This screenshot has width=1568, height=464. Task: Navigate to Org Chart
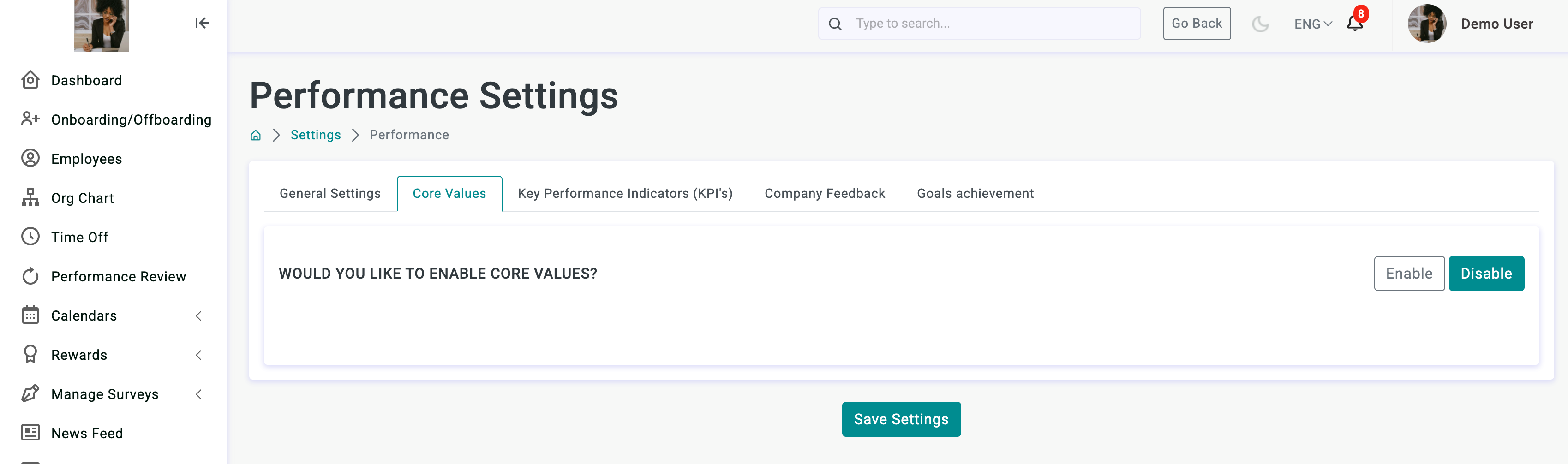tap(82, 198)
